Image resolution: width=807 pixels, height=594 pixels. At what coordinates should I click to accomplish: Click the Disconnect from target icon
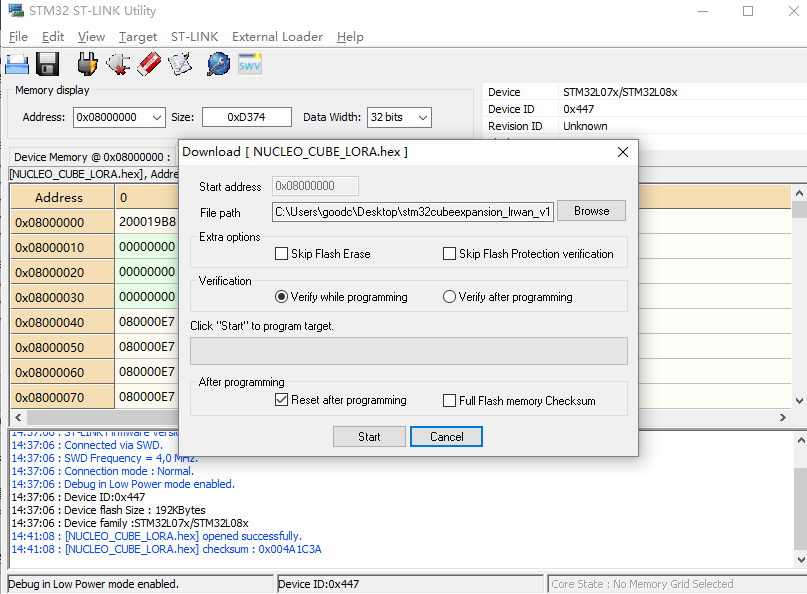(118, 65)
